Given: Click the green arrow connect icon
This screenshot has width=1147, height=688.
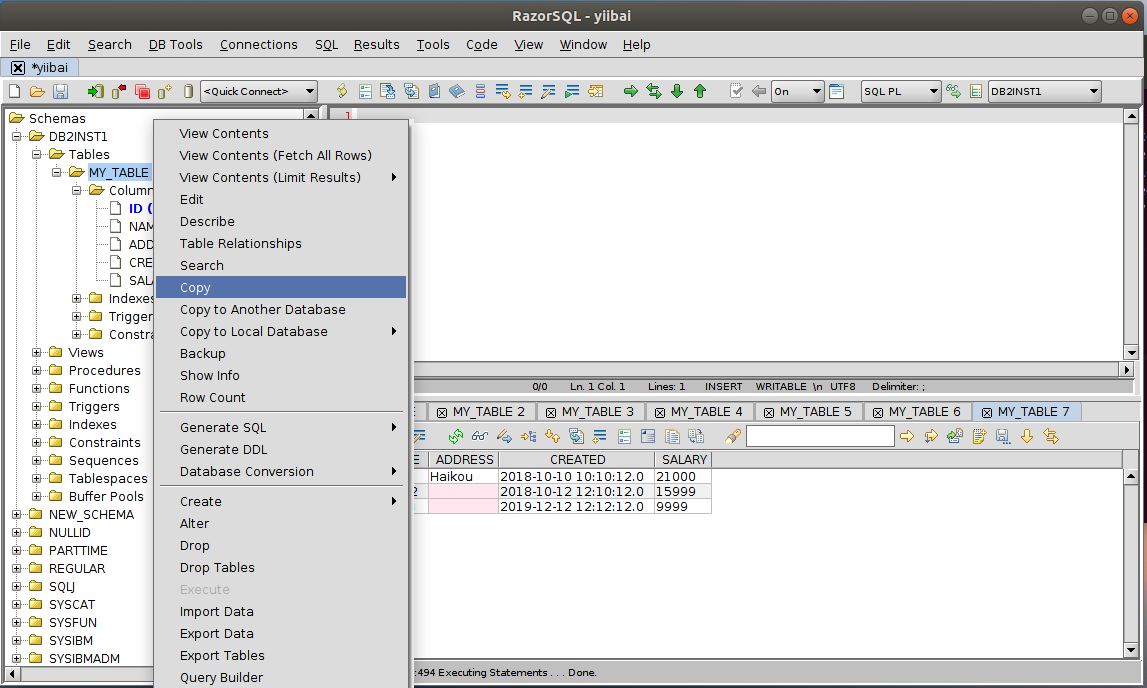Looking at the screenshot, I should (x=95, y=91).
